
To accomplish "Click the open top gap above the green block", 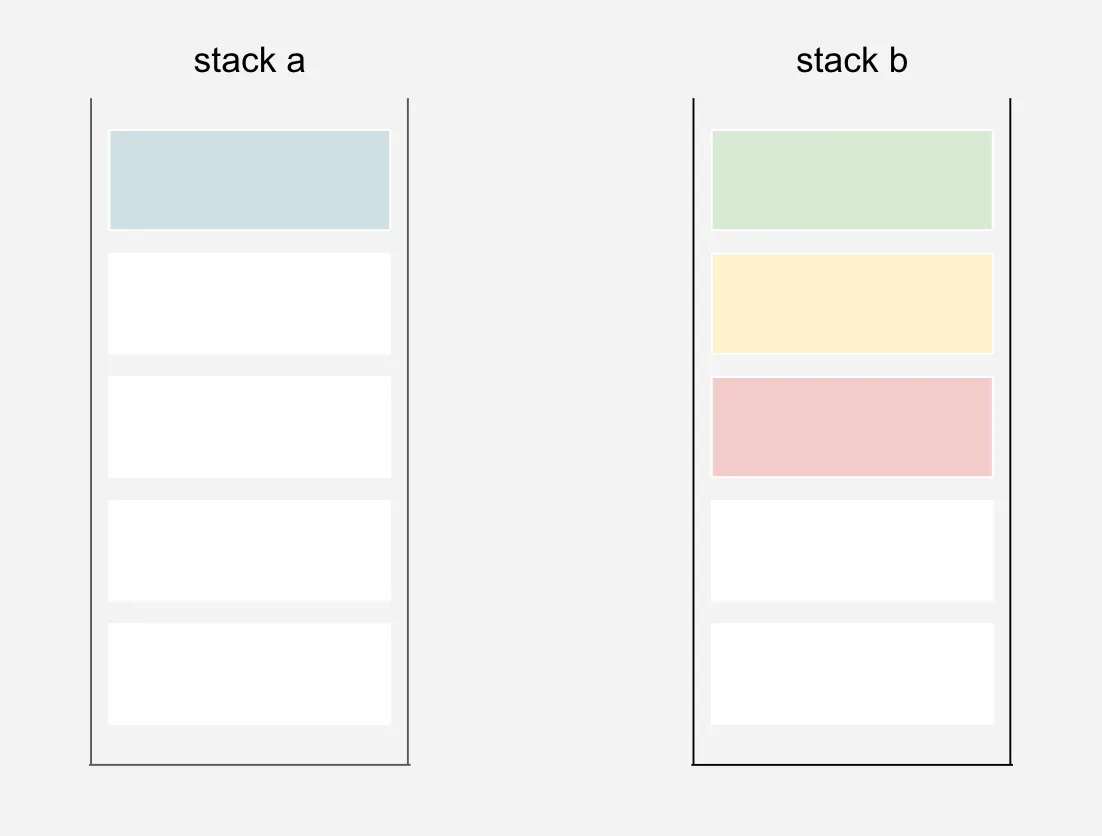I will pos(852,113).
